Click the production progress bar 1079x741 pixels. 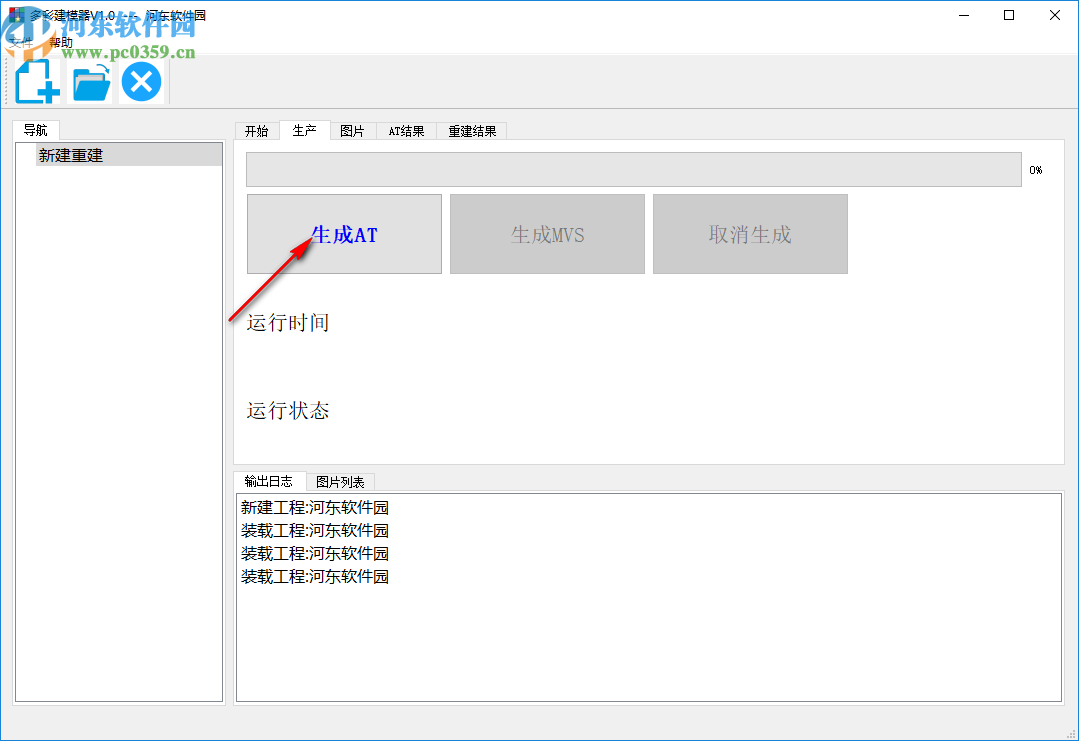(634, 169)
